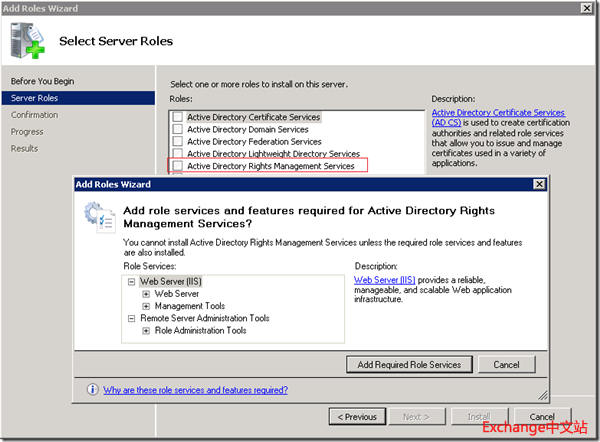Open the 'Why are these role services required' link

[195, 390]
